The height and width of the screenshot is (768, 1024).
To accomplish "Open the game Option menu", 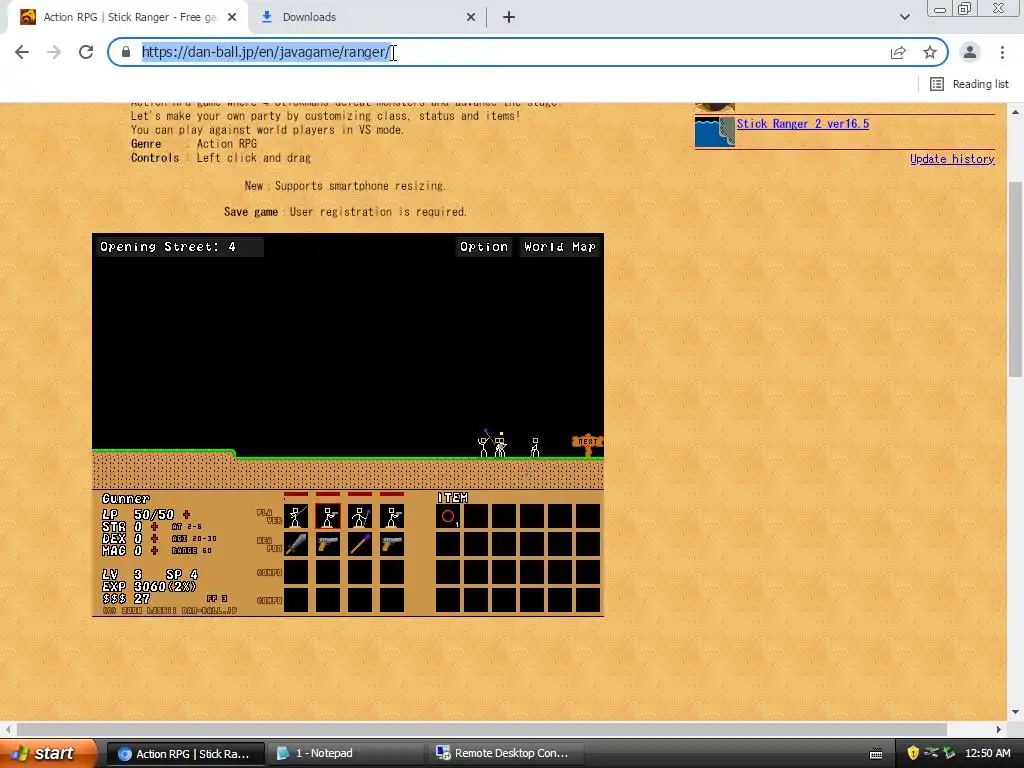I will pos(483,247).
